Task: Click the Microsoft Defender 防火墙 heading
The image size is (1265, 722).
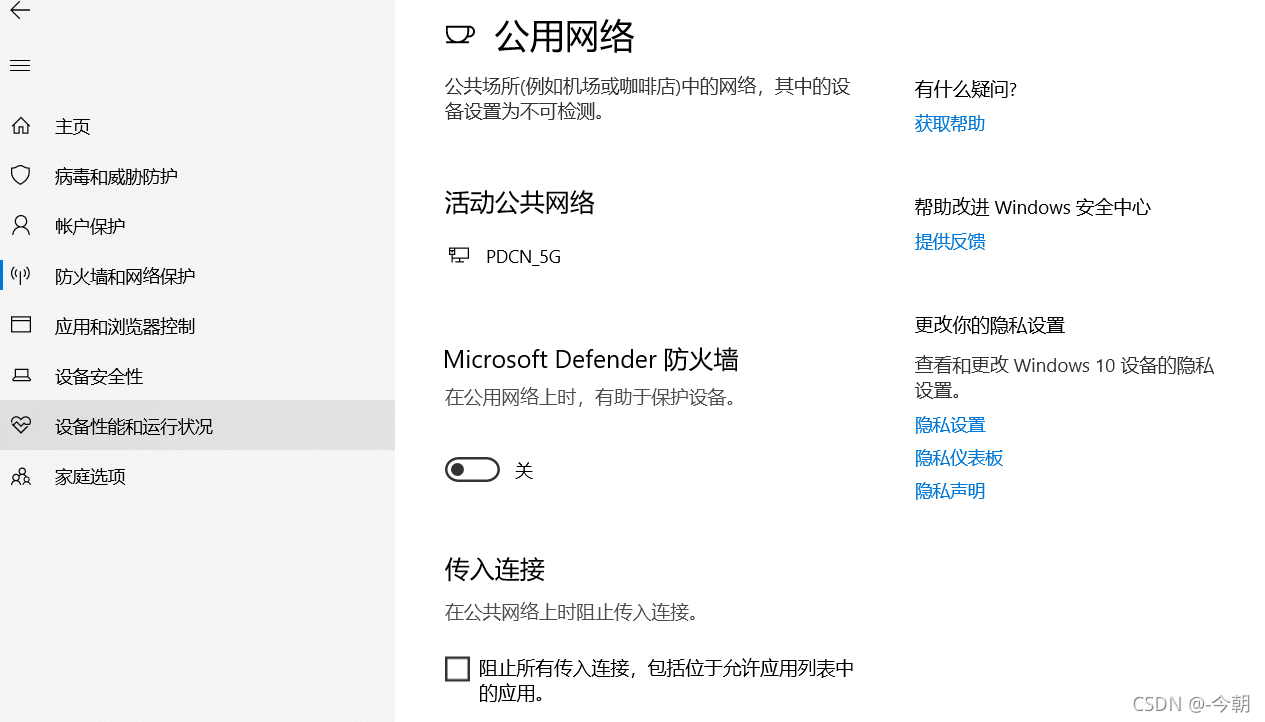Action: [591, 359]
